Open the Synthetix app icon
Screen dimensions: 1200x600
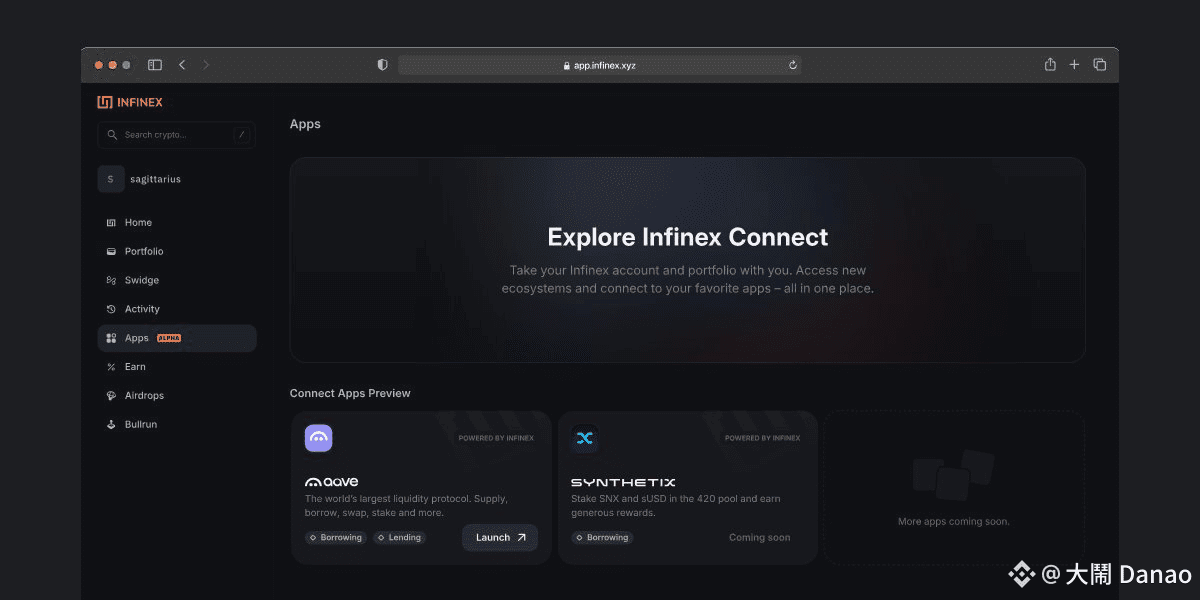[585, 438]
